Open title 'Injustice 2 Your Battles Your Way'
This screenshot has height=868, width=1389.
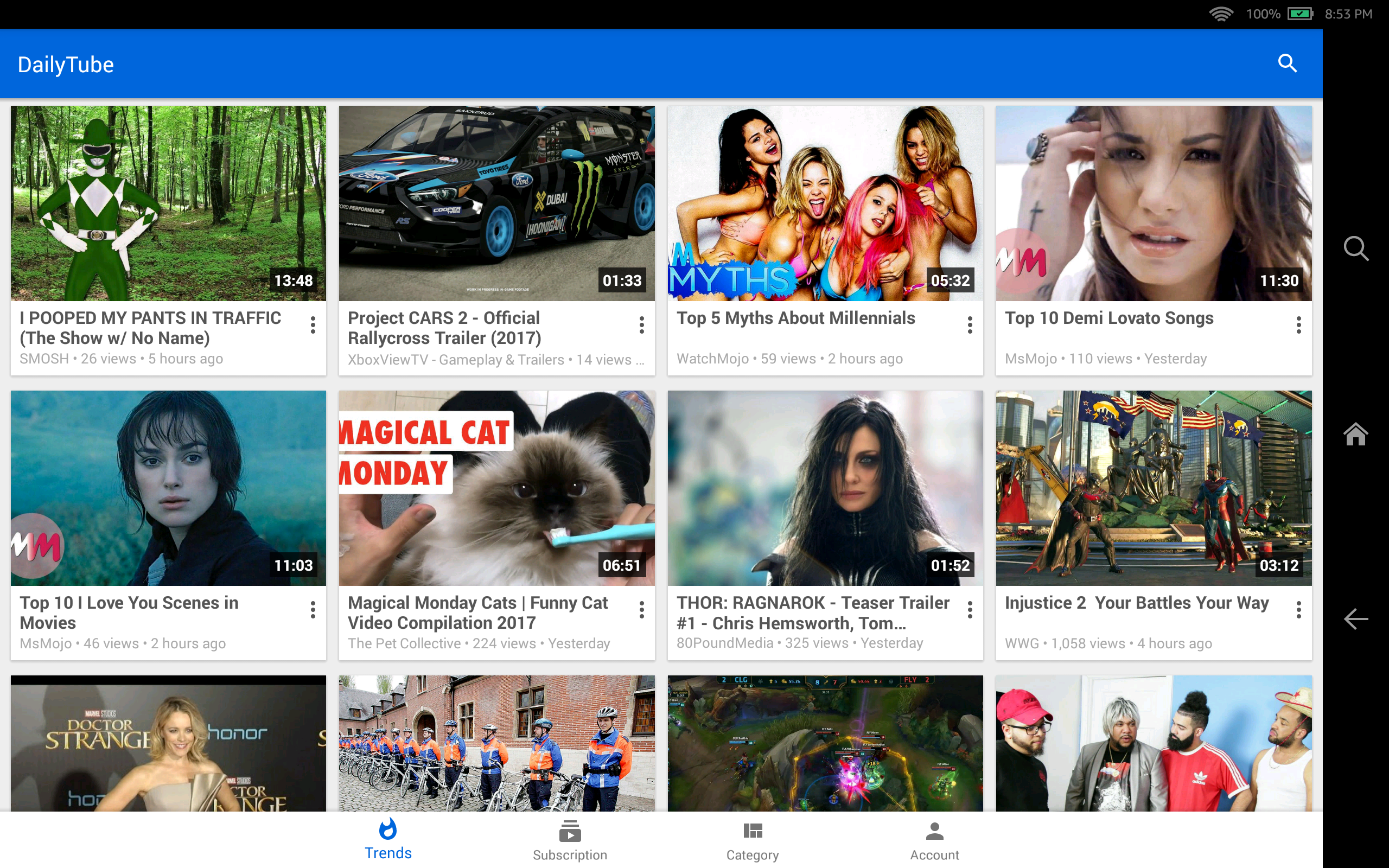(1137, 603)
